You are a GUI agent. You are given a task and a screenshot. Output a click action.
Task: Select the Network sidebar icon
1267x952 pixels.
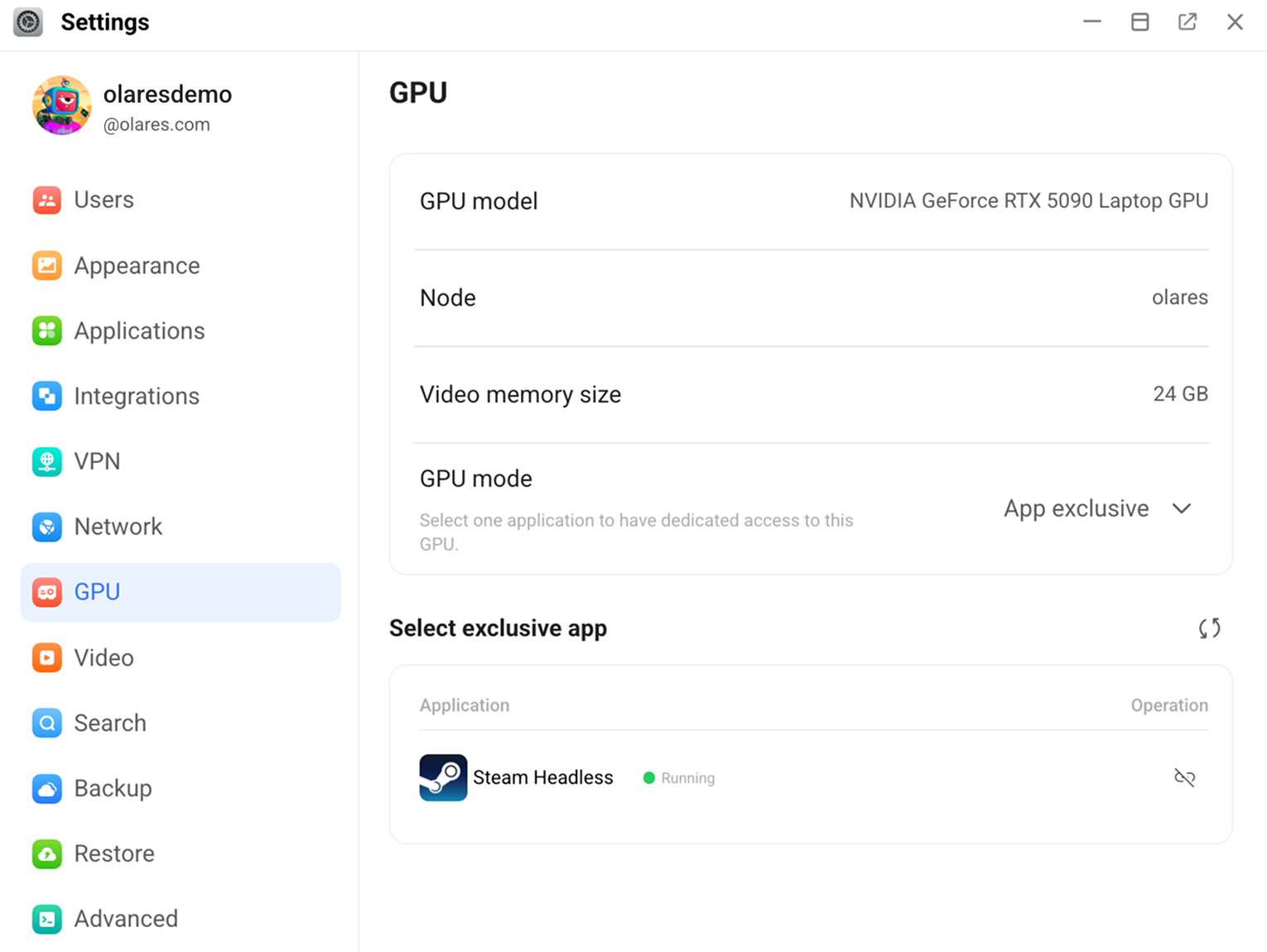point(47,526)
